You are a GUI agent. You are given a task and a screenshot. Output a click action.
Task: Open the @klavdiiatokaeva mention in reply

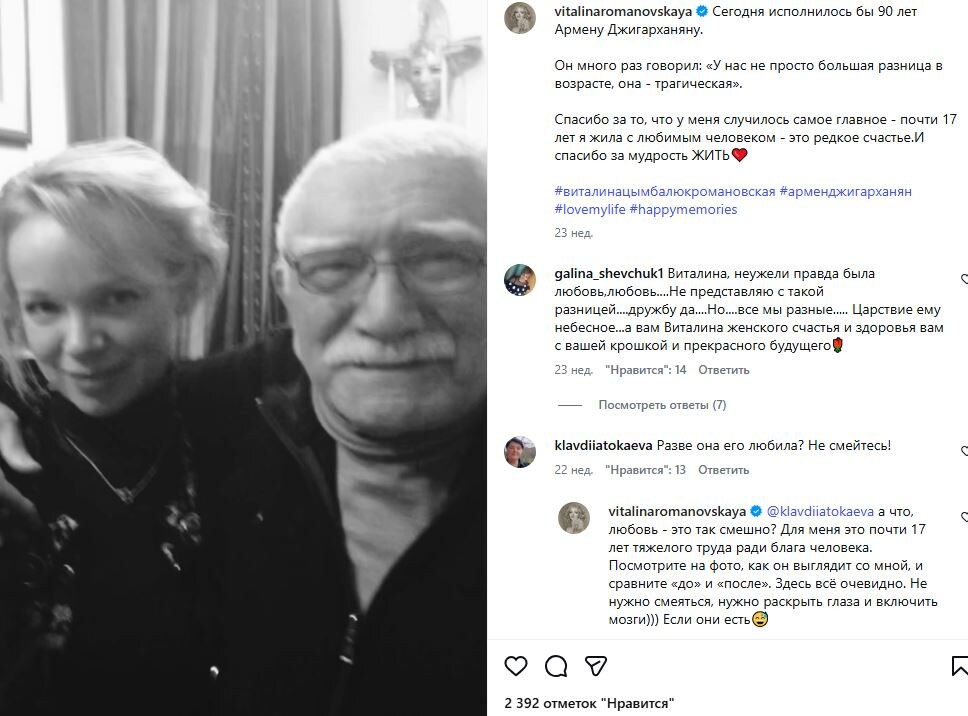(820, 511)
